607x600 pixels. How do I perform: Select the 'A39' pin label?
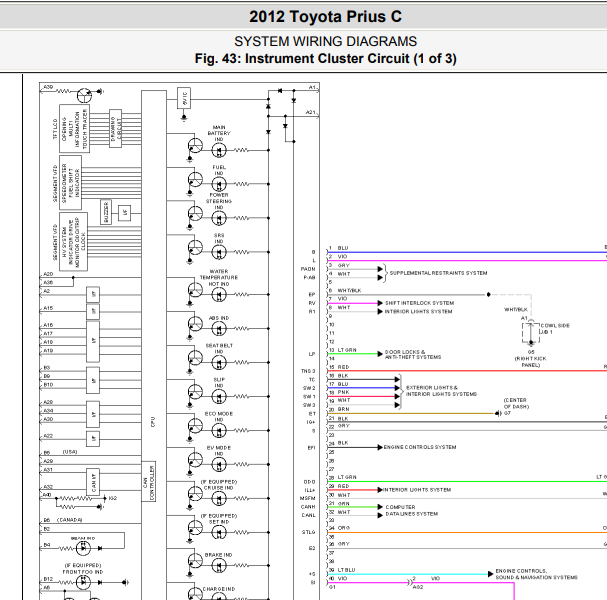[x=48, y=87]
